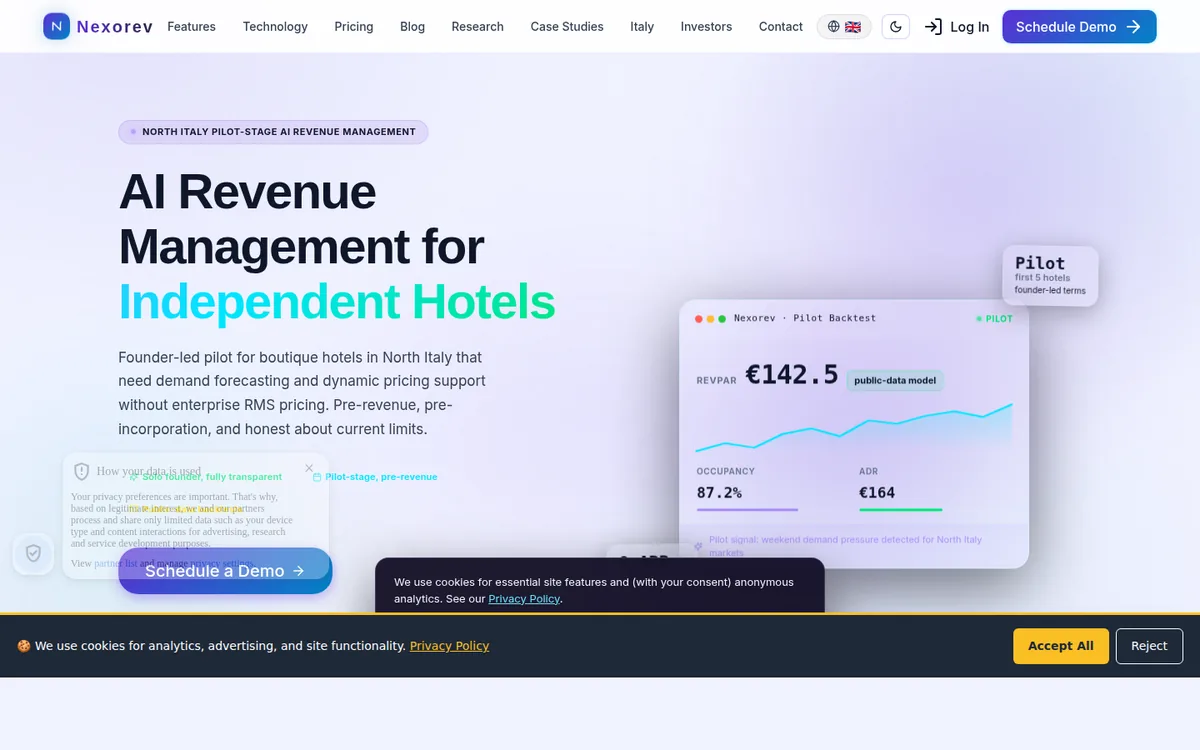Click the Pilot first 5 hotels card
Image resolution: width=1200 pixels, height=750 pixels.
tap(1050, 277)
